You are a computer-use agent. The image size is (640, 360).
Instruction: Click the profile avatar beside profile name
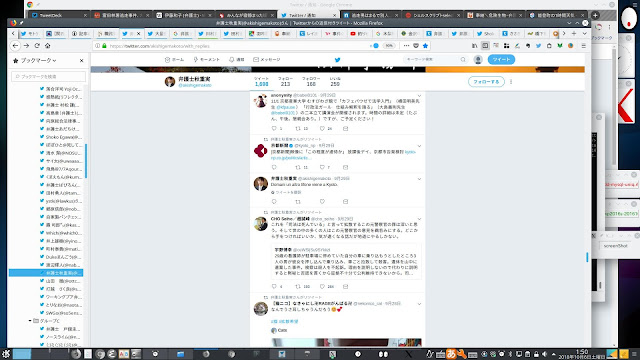[x=170, y=82]
